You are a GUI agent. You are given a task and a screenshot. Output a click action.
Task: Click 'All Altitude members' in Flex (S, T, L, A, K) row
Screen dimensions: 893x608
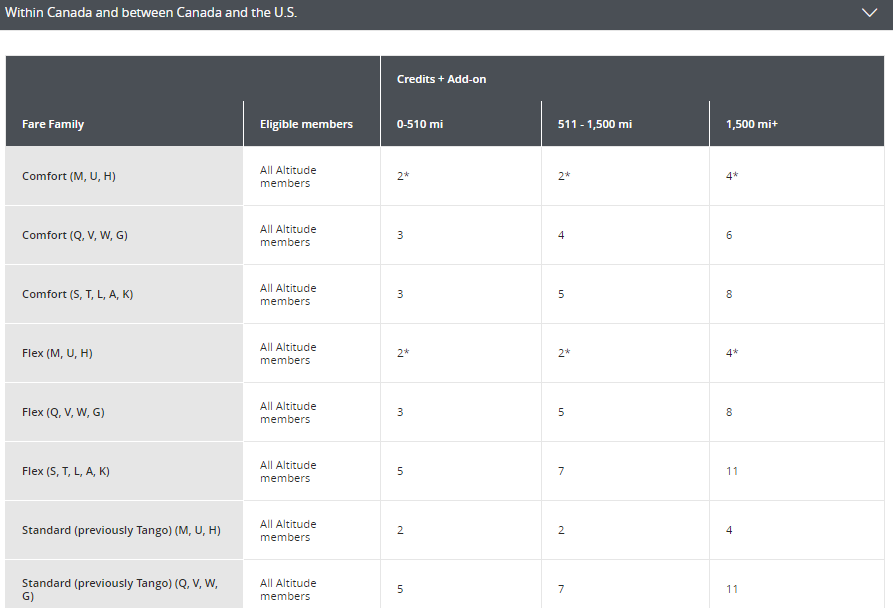point(288,471)
